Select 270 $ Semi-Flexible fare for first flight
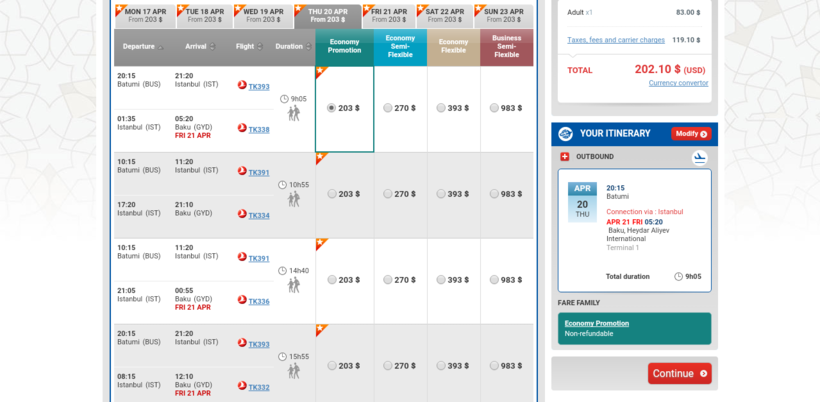Image resolution: width=820 pixels, height=402 pixels. pyautogui.click(x=388, y=109)
